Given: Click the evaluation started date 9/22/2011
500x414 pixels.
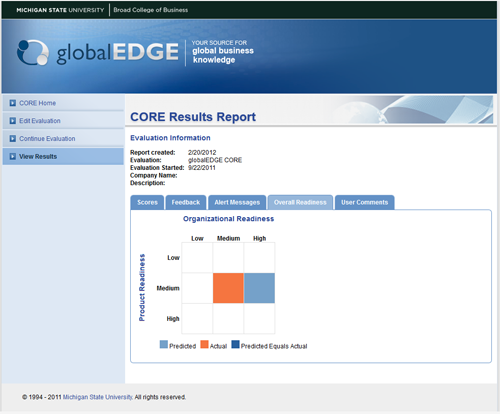Looking at the screenshot, I should (x=202, y=168).
